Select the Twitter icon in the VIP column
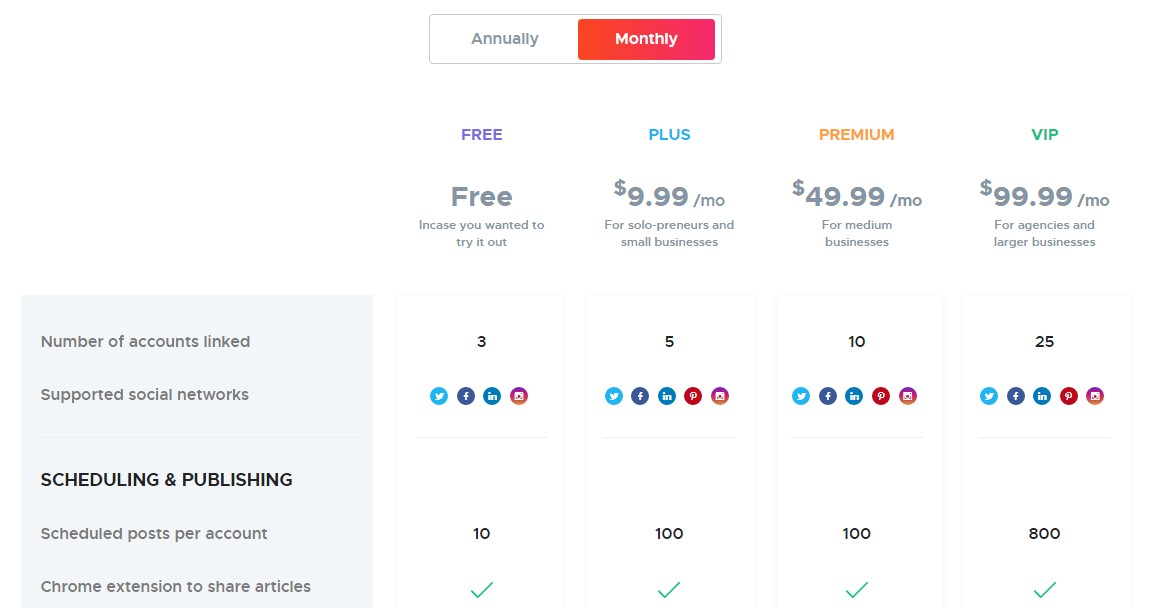1155x608 pixels. coord(988,396)
